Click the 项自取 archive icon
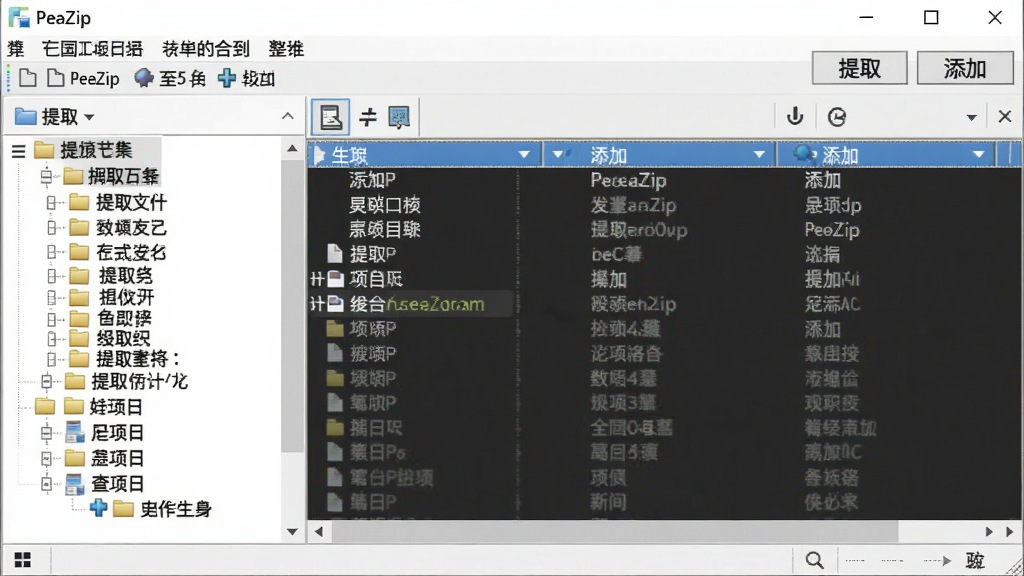Screen dimensions: 1024x576 (x=336, y=279)
